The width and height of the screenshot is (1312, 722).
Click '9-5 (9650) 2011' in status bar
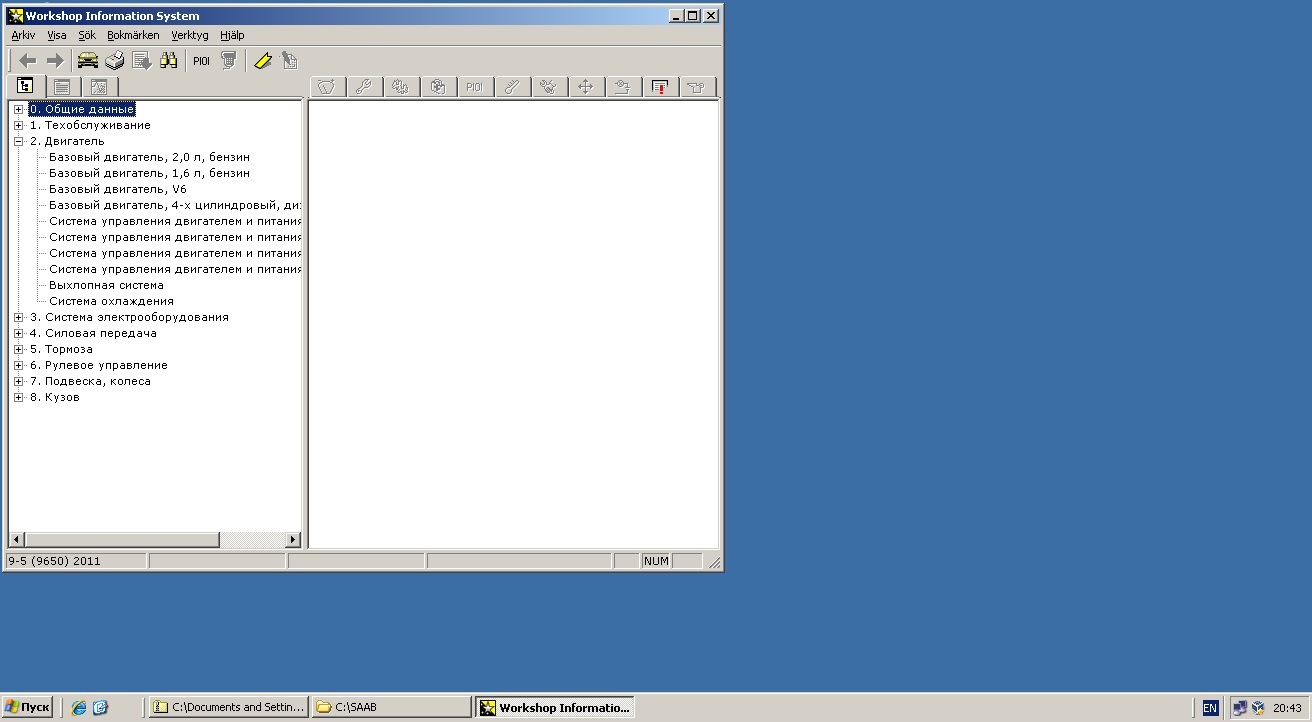click(54, 561)
